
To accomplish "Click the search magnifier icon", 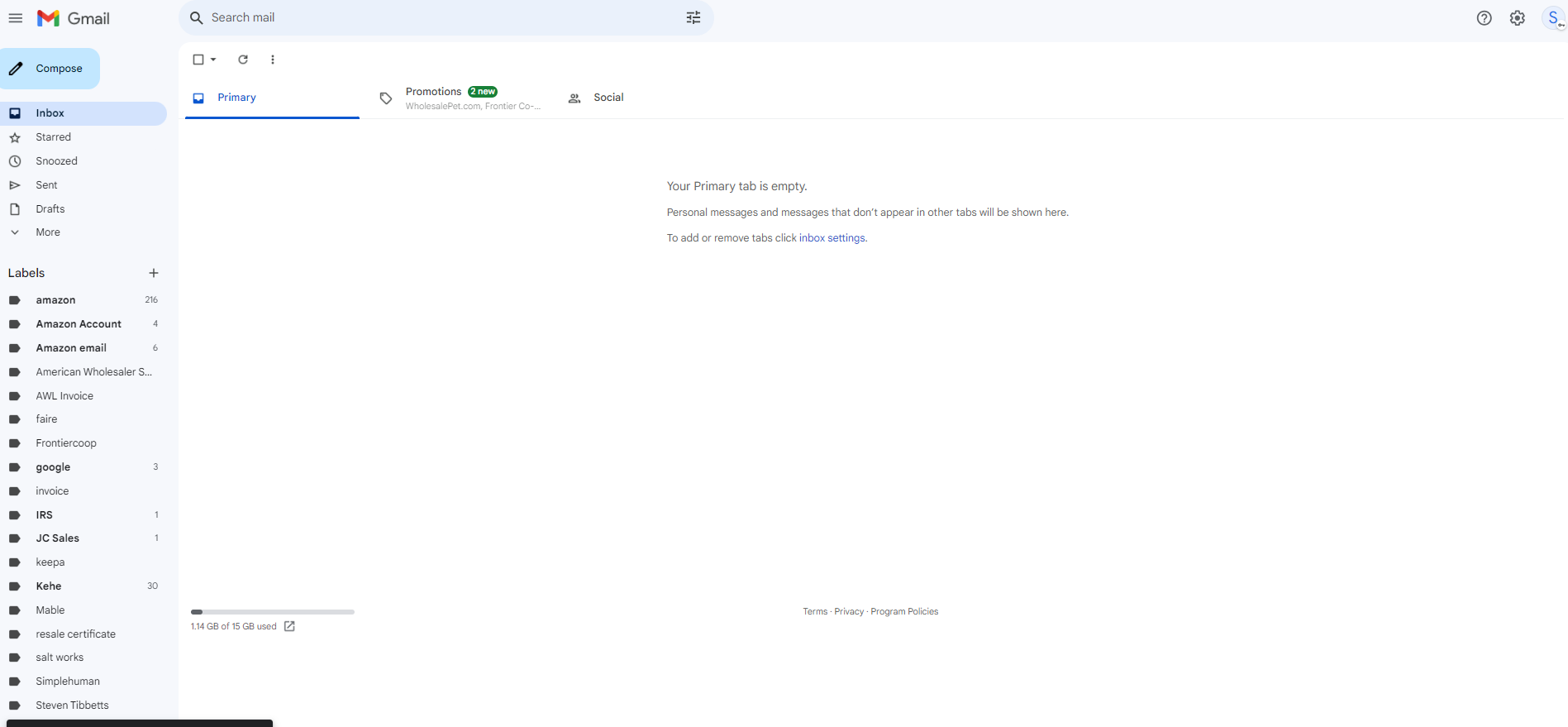I will (197, 17).
